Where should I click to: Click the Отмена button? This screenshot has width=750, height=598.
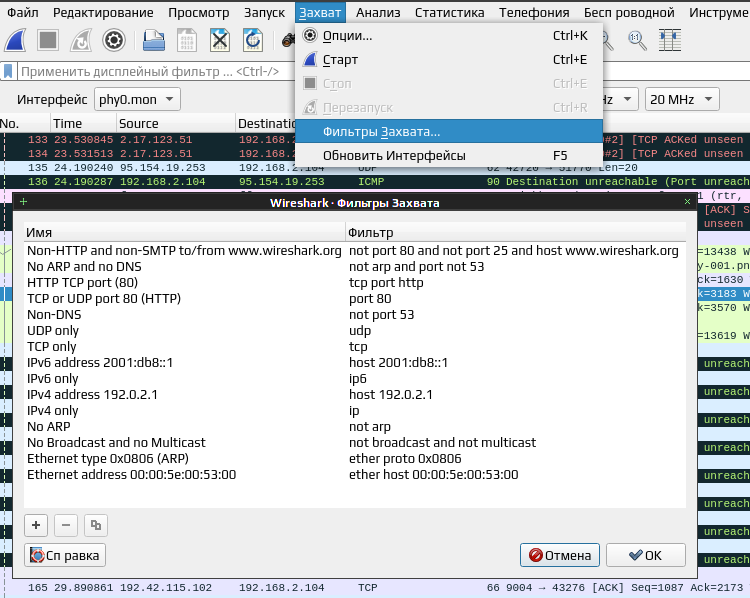[560, 555]
